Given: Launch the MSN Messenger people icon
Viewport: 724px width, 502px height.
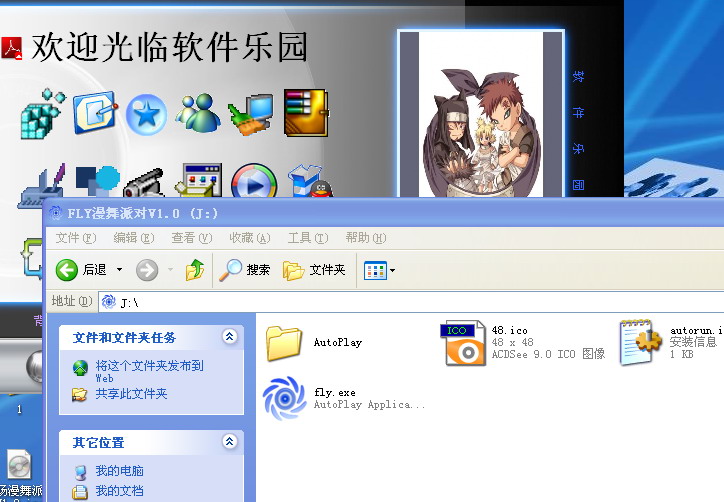Looking at the screenshot, I should [x=198, y=113].
